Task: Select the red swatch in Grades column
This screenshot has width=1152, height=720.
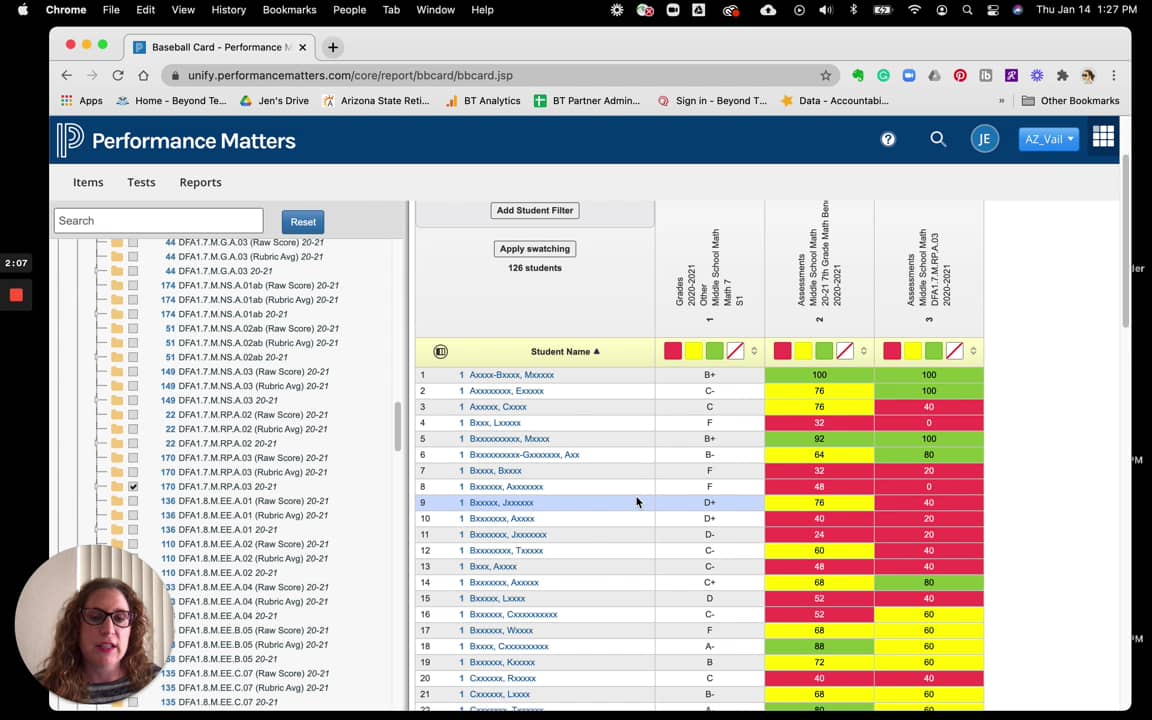Action: 673,351
